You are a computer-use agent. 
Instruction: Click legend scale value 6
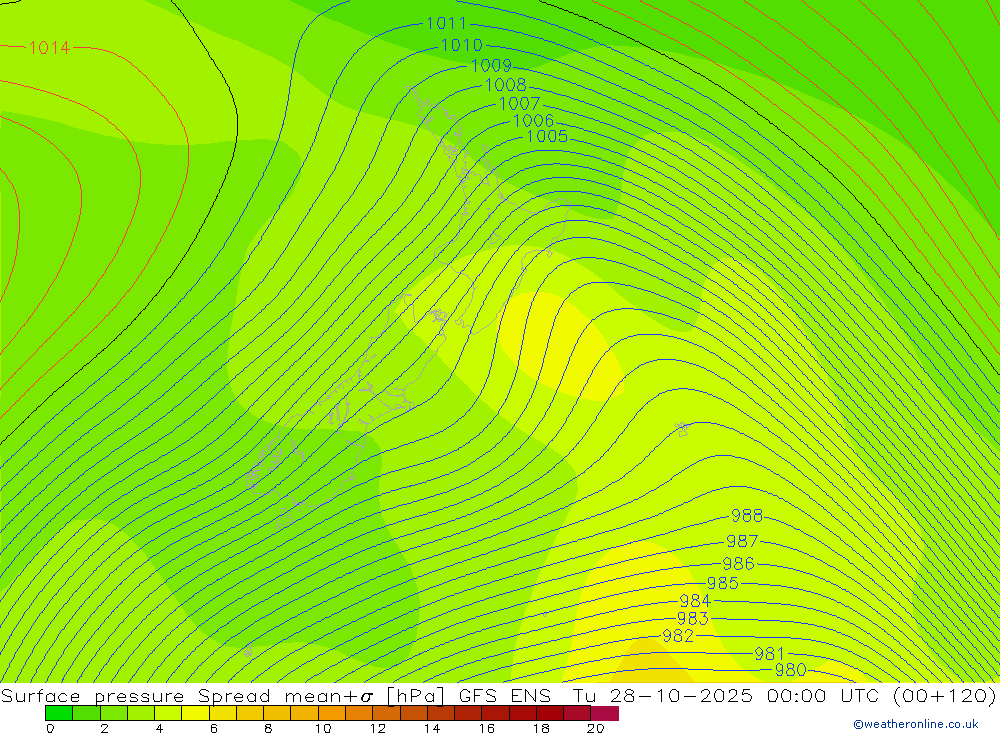pos(214,728)
